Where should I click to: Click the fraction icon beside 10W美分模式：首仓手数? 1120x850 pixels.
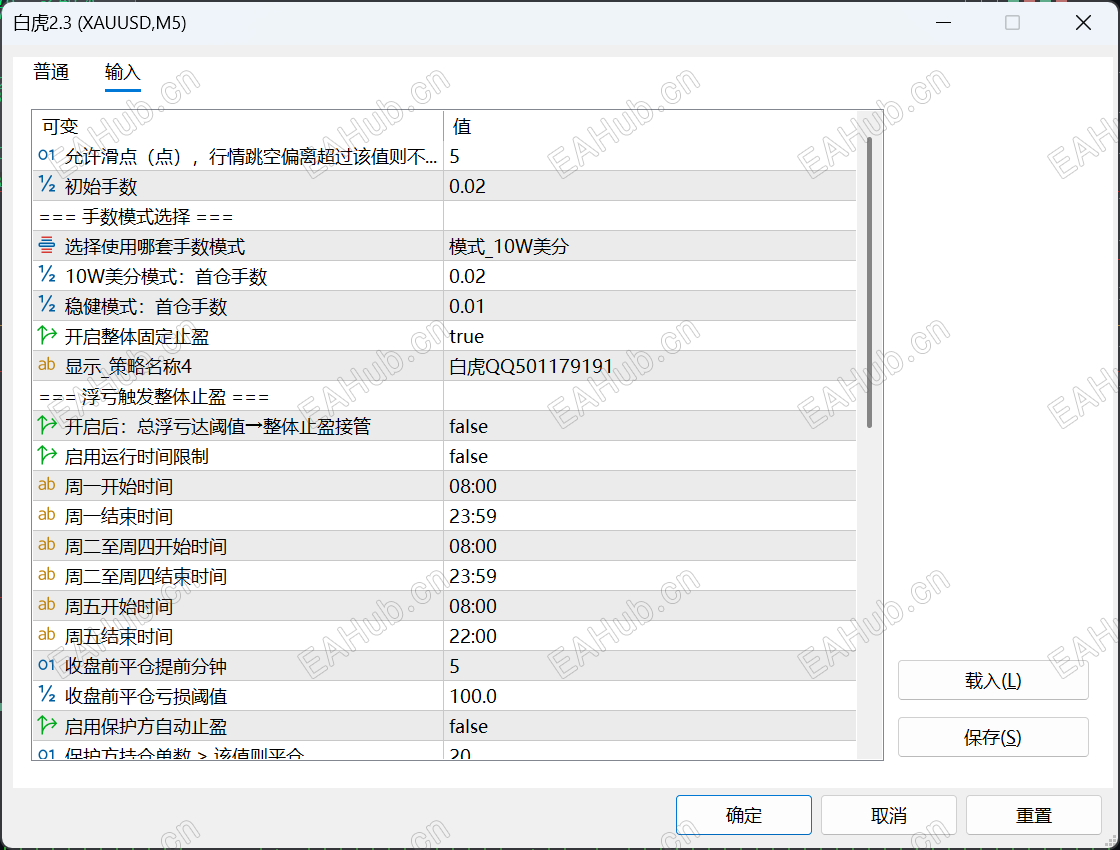(x=47, y=275)
